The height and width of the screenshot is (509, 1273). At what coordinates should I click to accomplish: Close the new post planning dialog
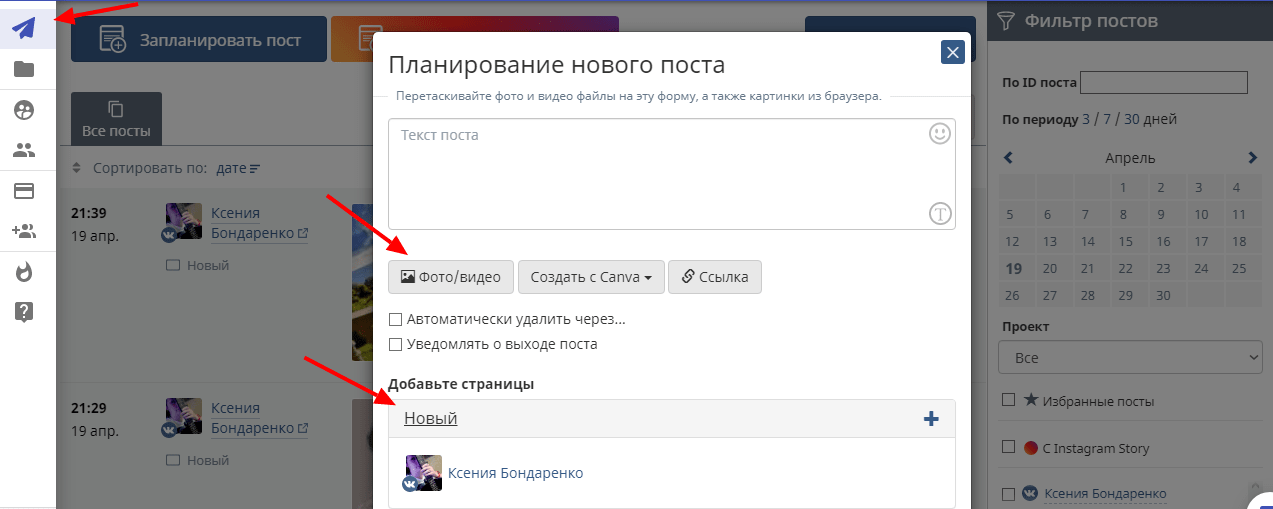[x=953, y=52]
